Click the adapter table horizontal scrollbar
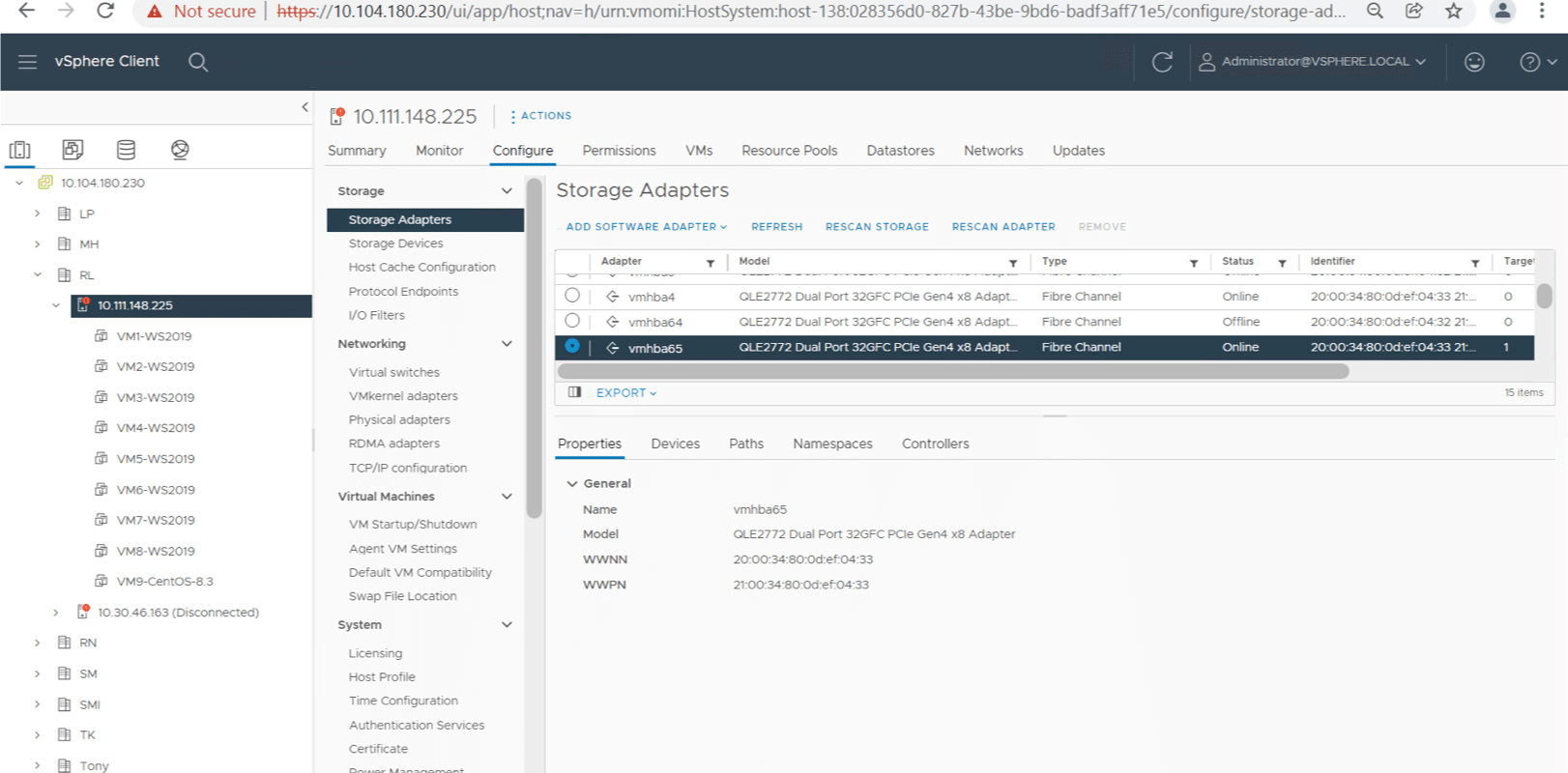The image size is (1568, 773). pos(953,371)
